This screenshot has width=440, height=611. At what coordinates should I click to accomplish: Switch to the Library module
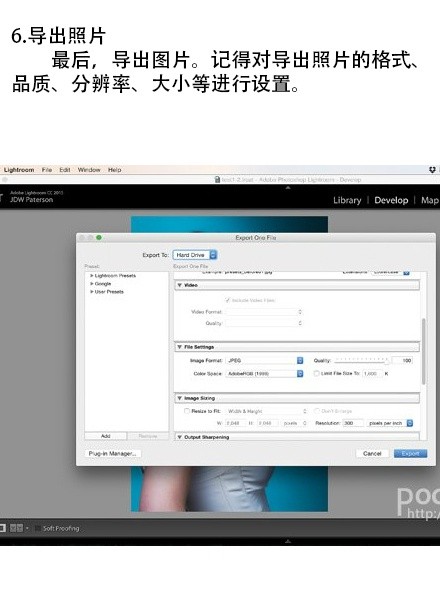[x=347, y=200]
